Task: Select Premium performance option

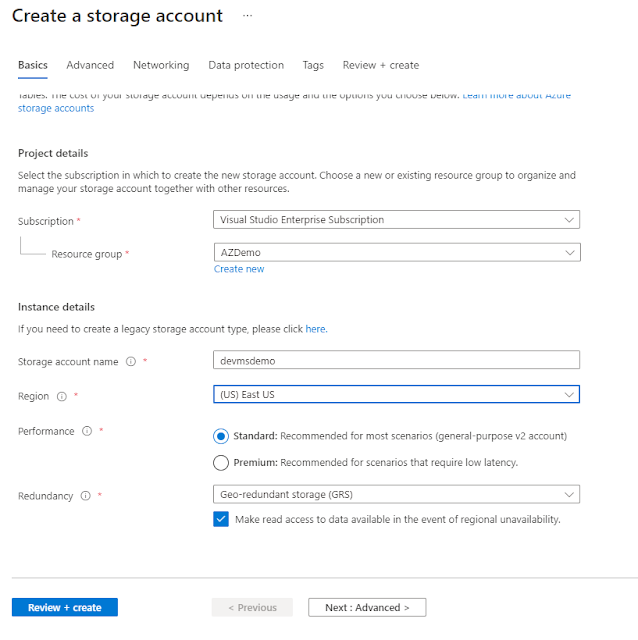Action: 221,463
